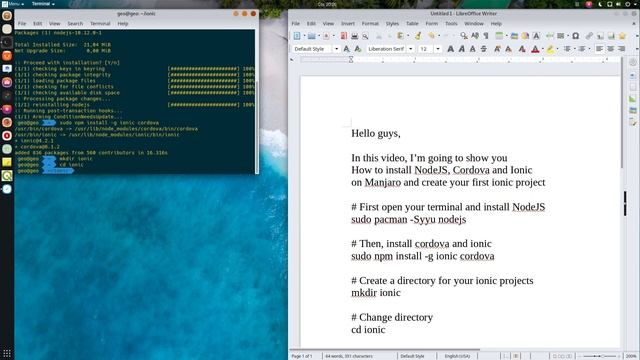Toggle Formatting Marks pilcrow icon
Image resolution: width=640 pixels, height=360 pixels.
point(486,36)
